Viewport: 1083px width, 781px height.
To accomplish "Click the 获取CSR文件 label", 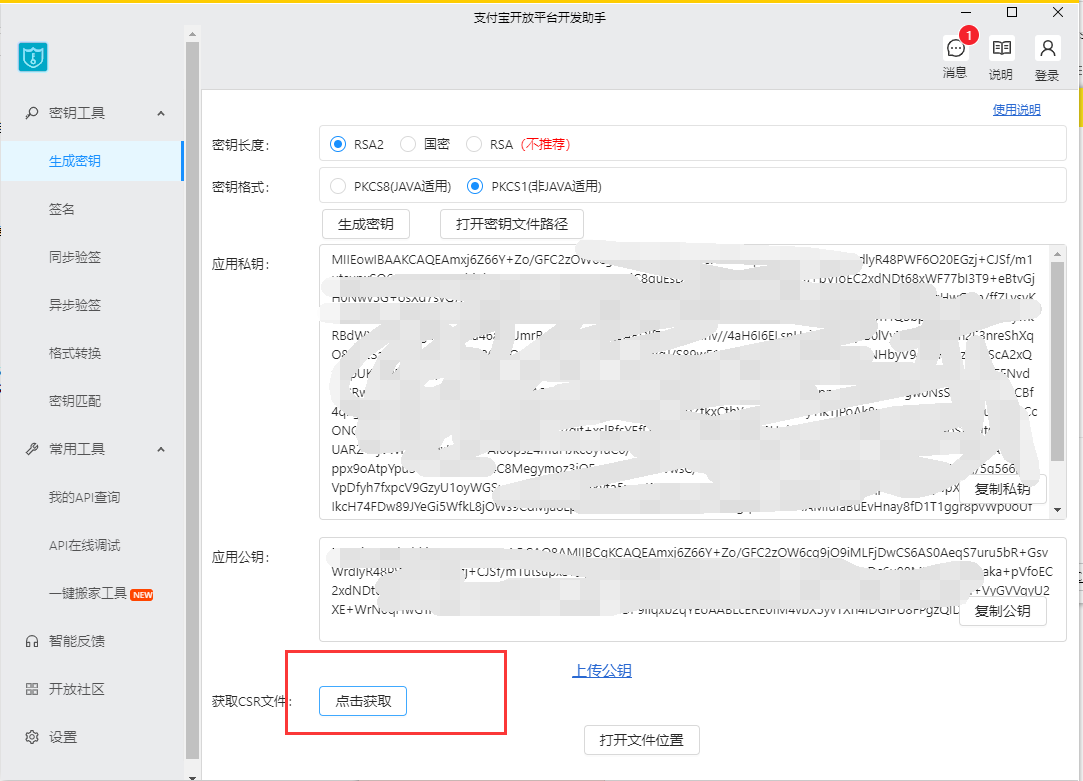I will tap(252, 702).
